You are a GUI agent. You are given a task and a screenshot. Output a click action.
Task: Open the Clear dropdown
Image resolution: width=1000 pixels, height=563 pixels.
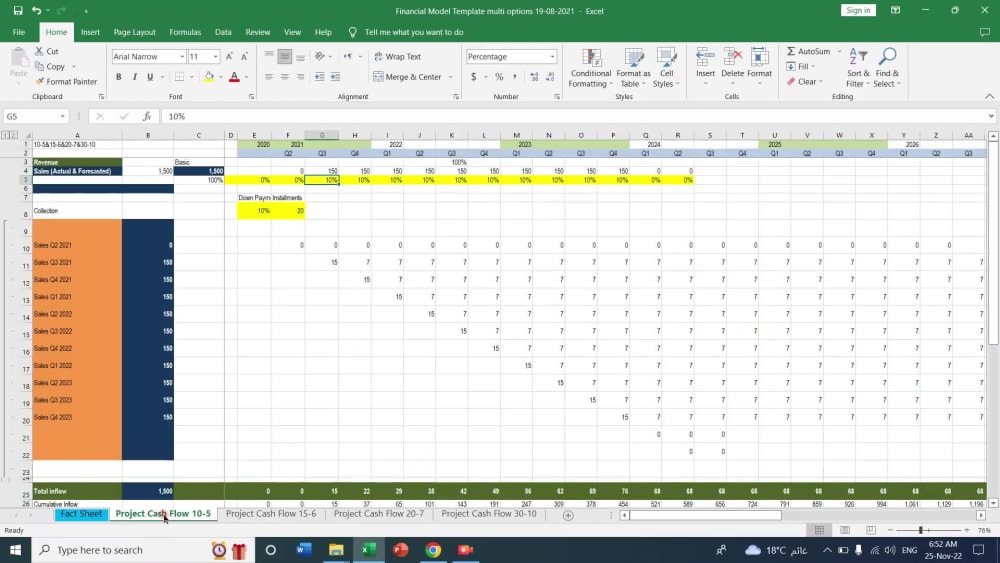804,82
